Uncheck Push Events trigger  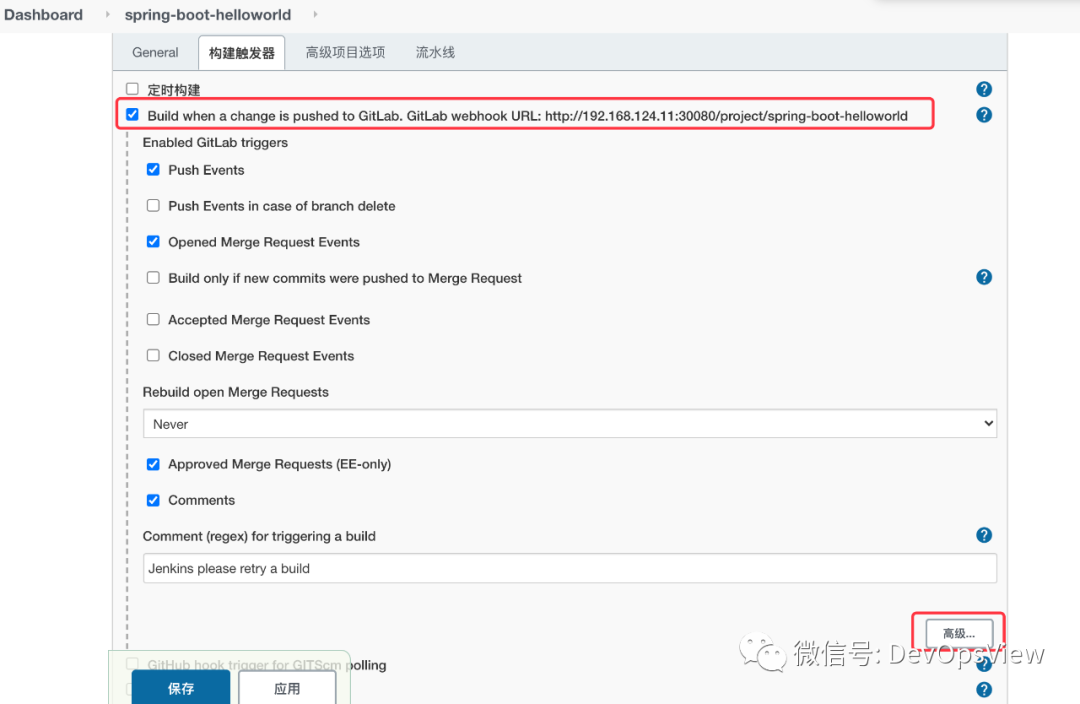pos(153,169)
